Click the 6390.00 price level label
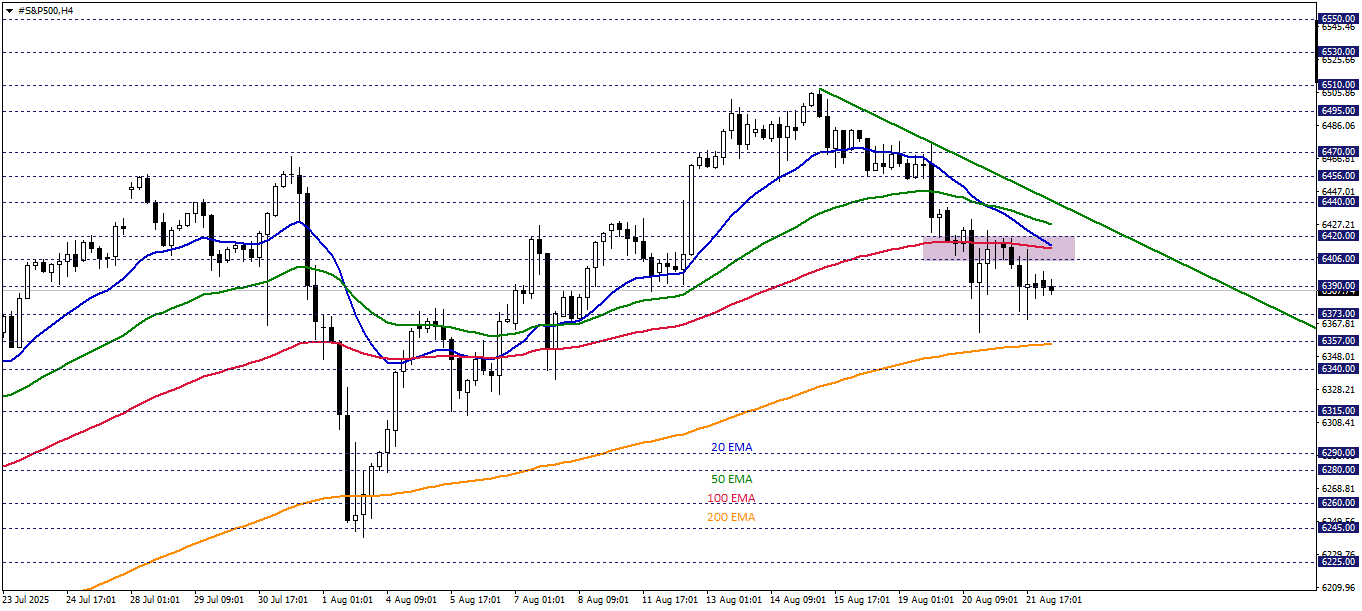1362x611 pixels. tap(1338, 286)
